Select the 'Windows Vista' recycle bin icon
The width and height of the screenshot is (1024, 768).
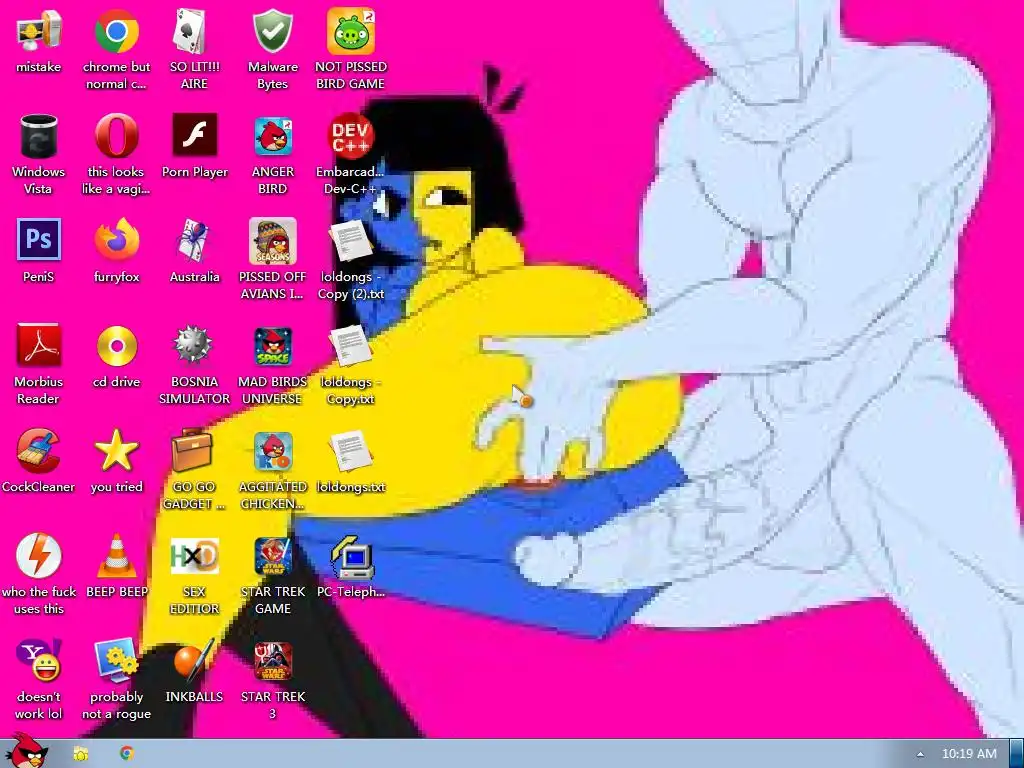tap(39, 137)
